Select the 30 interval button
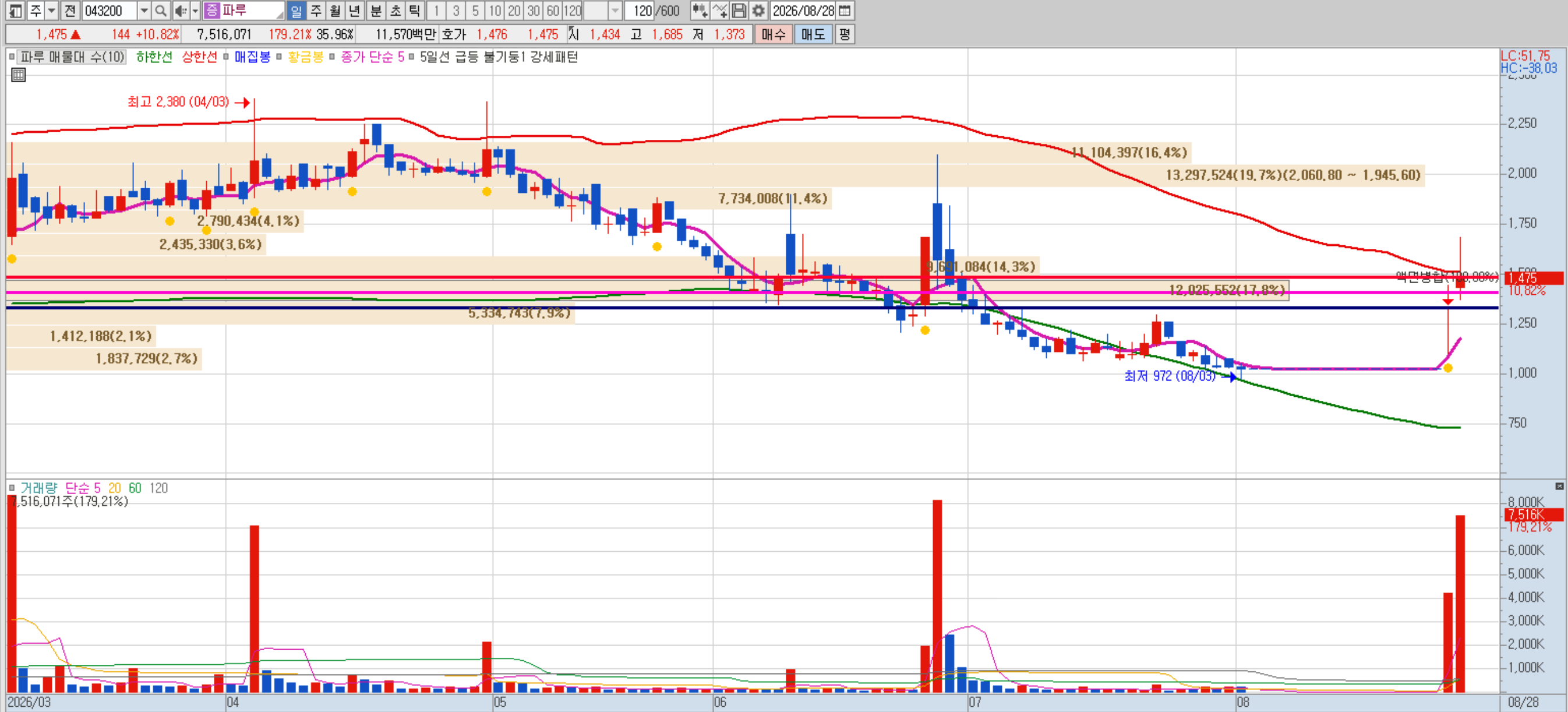1568x712 pixels. point(534,10)
